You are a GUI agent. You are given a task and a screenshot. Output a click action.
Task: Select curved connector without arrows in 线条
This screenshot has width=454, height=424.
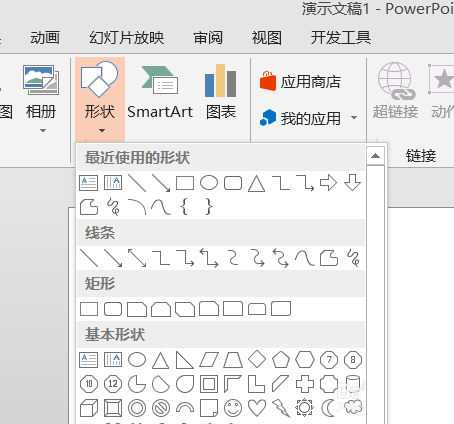(x=234, y=258)
